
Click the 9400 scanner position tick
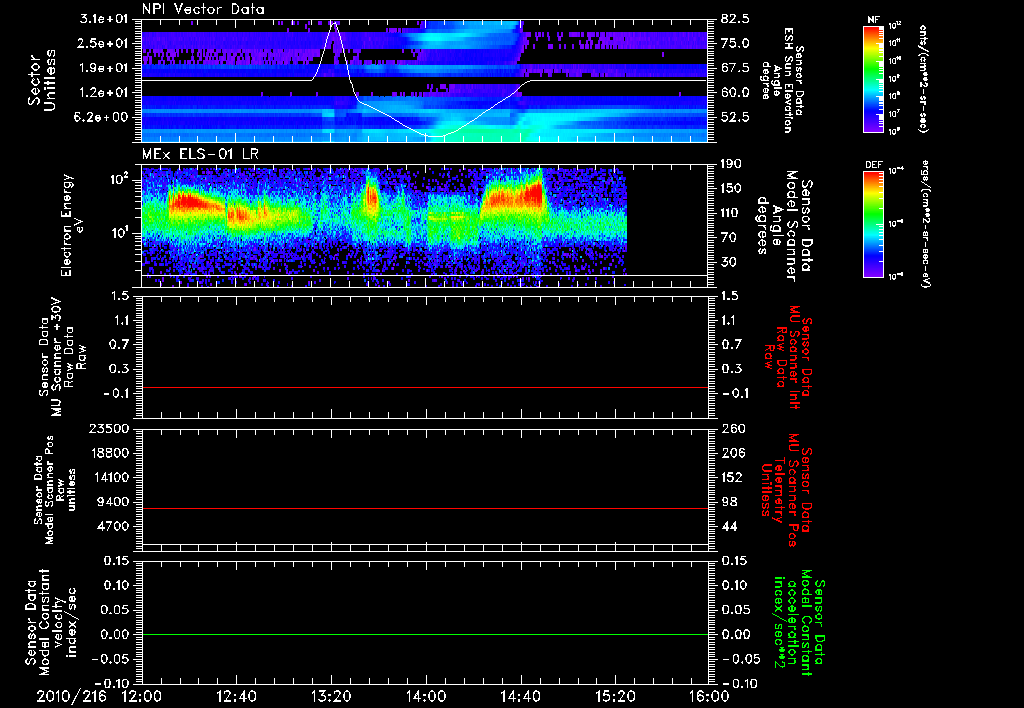point(113,502)
